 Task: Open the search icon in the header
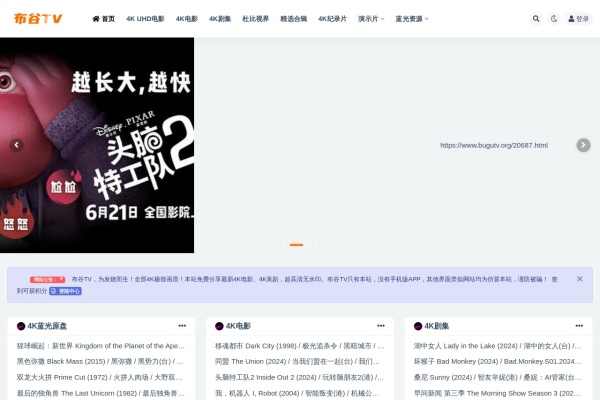[536, 18]
